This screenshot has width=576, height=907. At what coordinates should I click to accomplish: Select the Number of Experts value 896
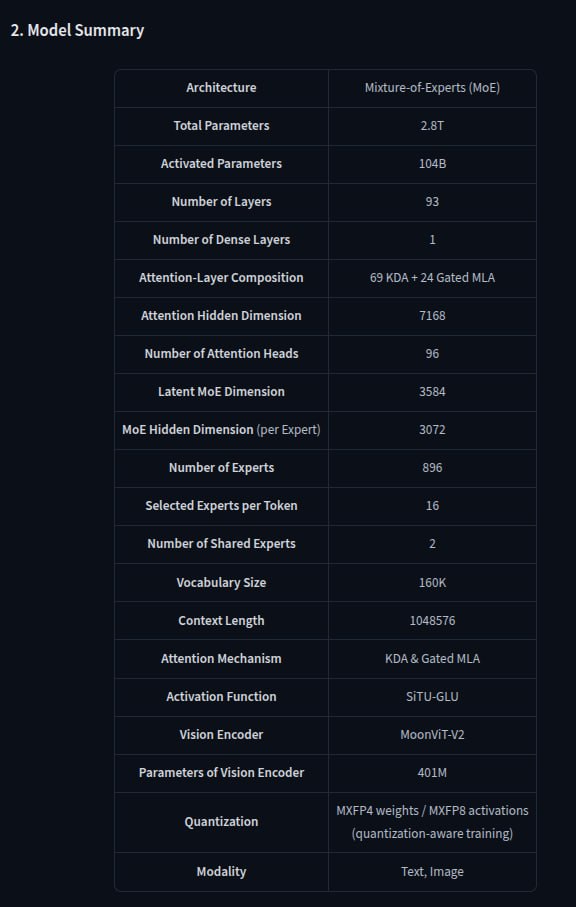(x=432, y=467)
